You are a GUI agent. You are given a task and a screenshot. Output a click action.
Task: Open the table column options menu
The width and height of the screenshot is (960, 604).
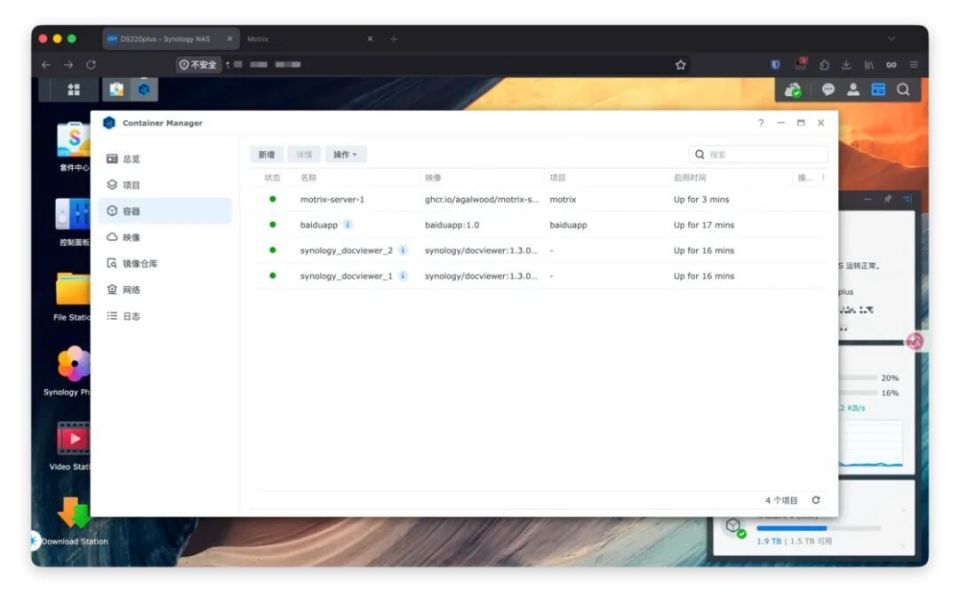point(823,177)
